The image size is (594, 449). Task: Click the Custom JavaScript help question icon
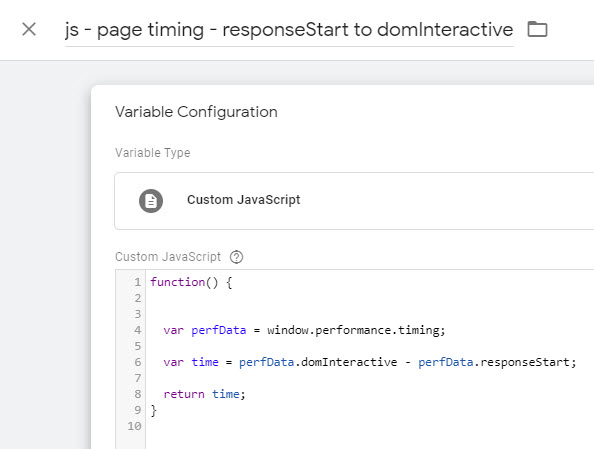click(236, 257)
